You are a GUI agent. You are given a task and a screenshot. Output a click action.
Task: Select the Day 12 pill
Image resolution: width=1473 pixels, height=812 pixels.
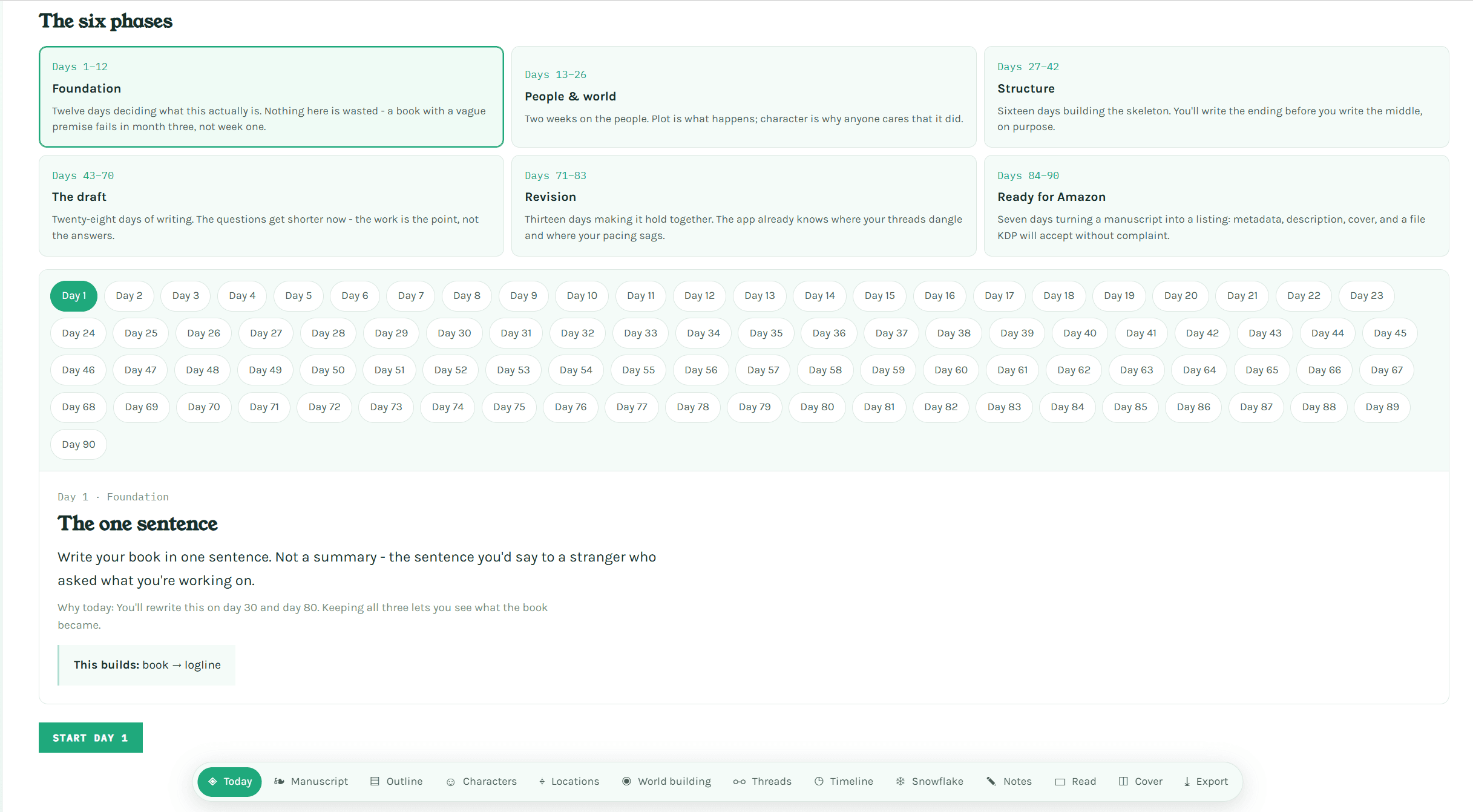point(699,296)
